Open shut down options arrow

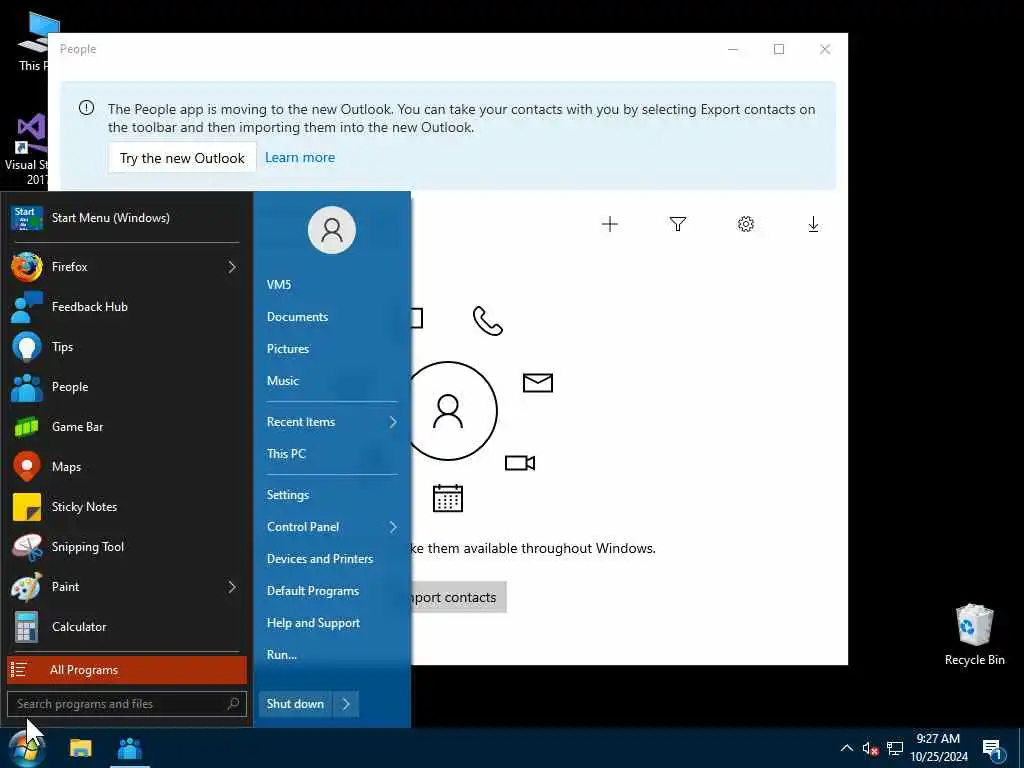click(x=346, y=704)
